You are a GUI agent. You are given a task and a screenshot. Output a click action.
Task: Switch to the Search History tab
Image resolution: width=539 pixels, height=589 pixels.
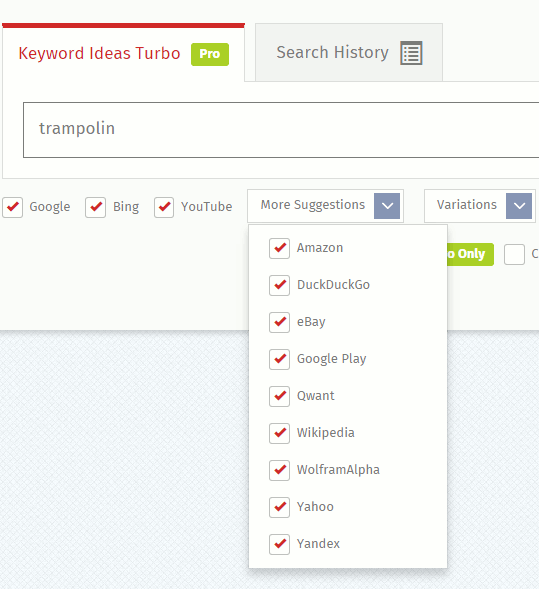pyautogui.click(x=349, y=52)
